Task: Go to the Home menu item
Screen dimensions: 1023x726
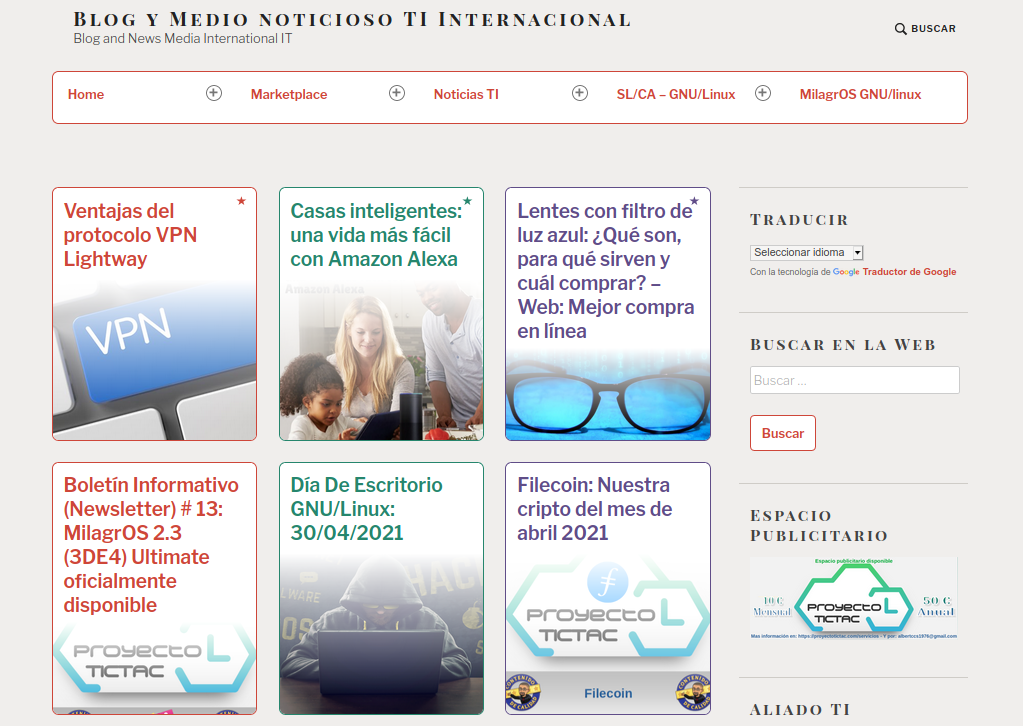Action: (86, 95)
